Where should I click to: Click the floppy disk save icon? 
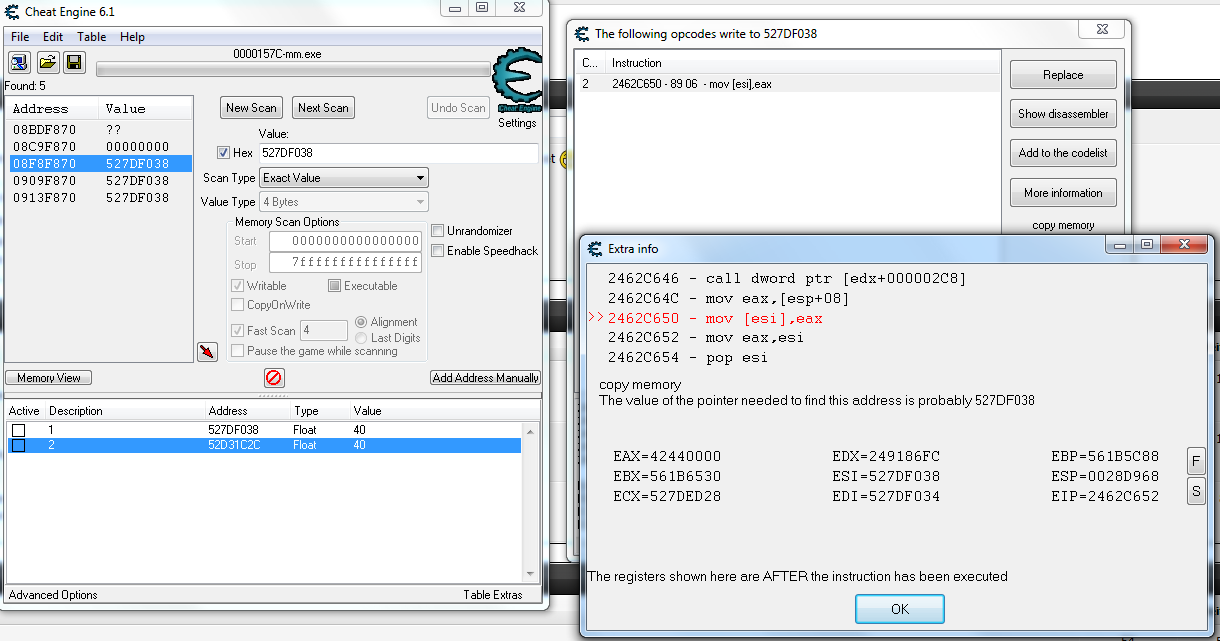click(74, 63)
